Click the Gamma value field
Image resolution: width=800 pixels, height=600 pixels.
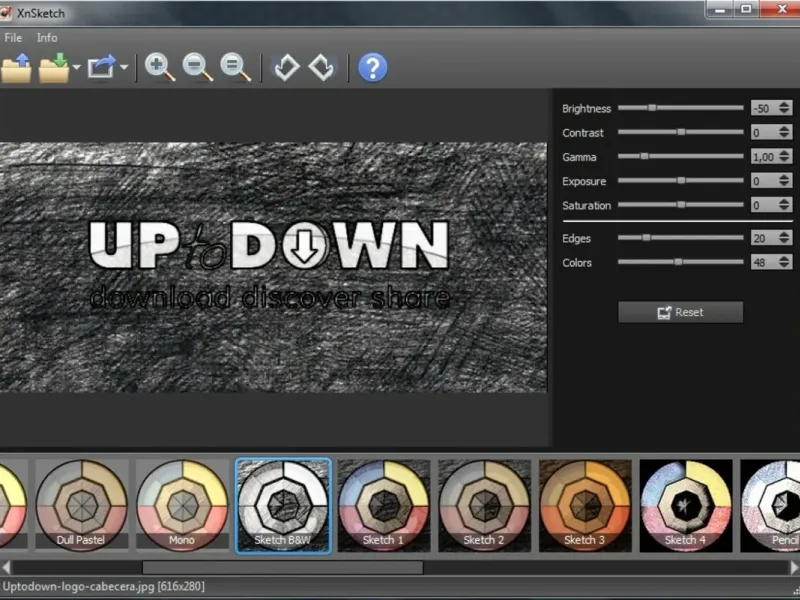764,157
